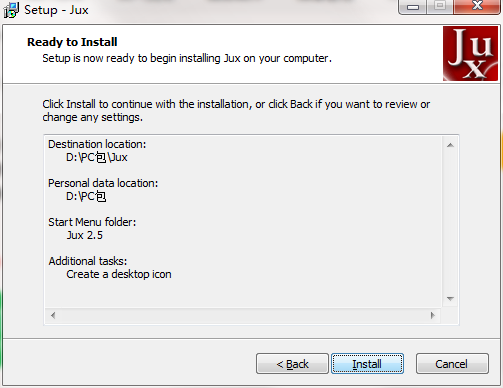Click the Ready to Install heading

[x=72, y=42]
